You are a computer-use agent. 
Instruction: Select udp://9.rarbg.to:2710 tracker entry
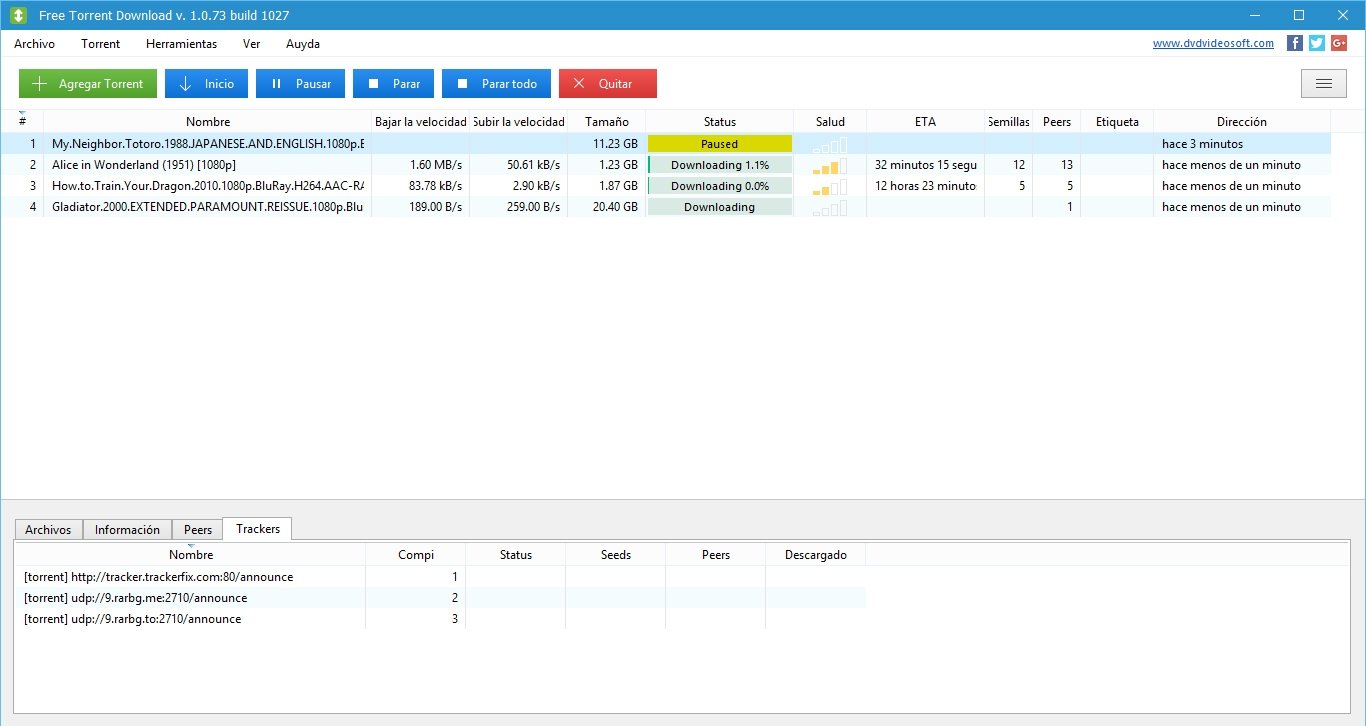(440, 619)
